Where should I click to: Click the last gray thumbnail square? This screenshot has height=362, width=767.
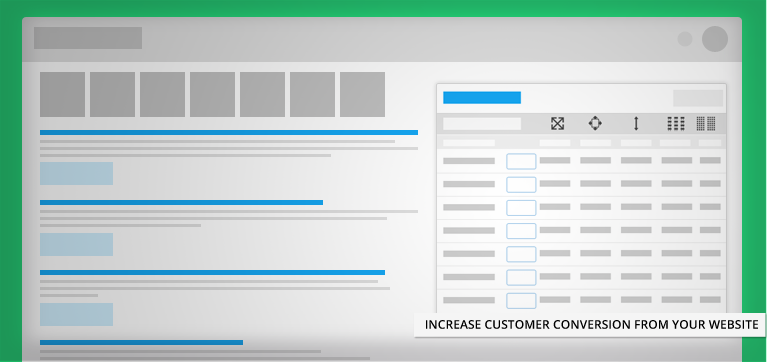point(362,94)
